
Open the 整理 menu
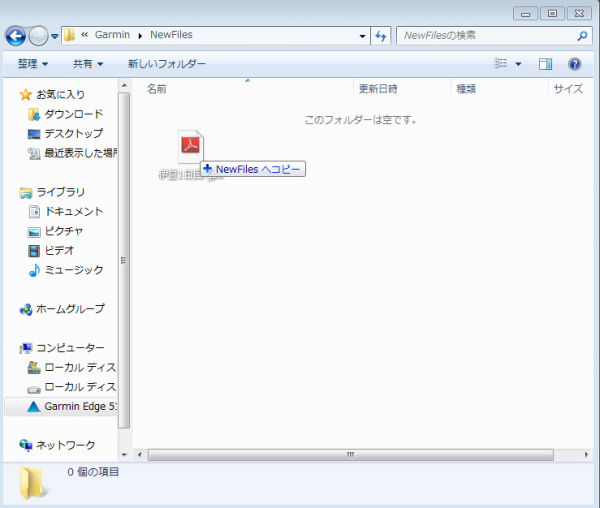[33, 64]
